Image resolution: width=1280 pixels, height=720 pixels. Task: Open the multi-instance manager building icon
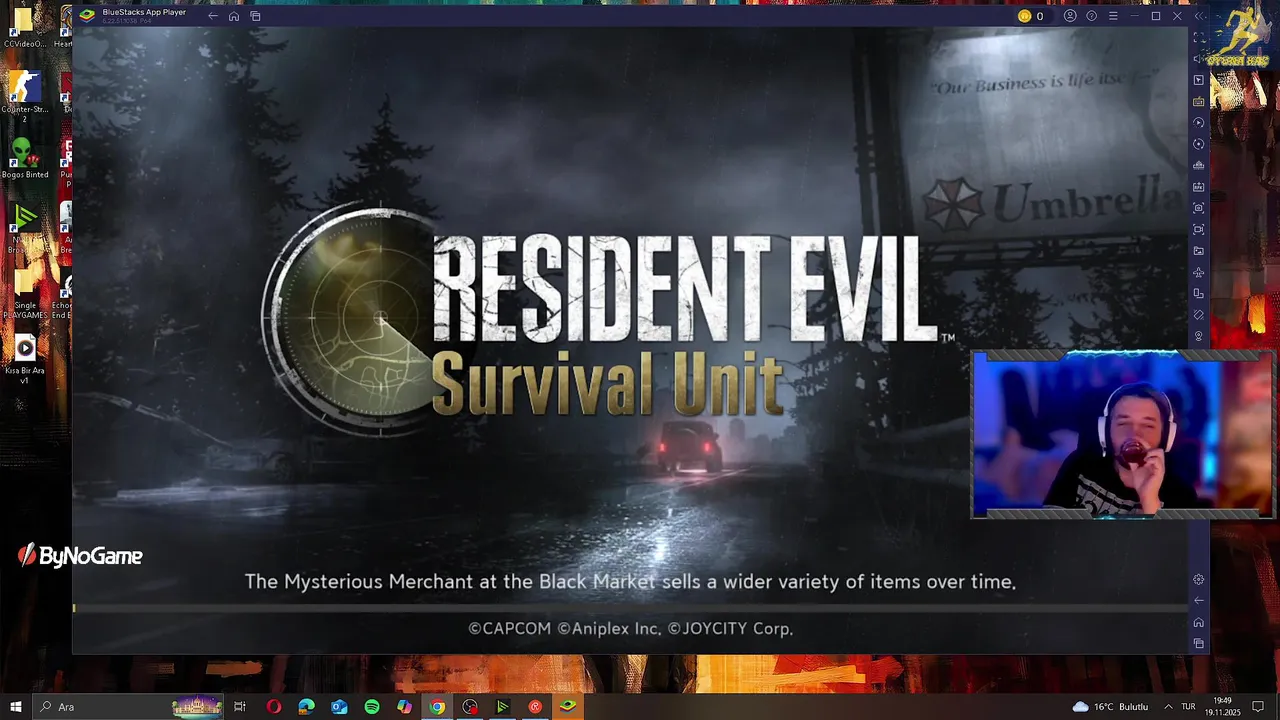pyautogui.click(x=1199, y=165)
